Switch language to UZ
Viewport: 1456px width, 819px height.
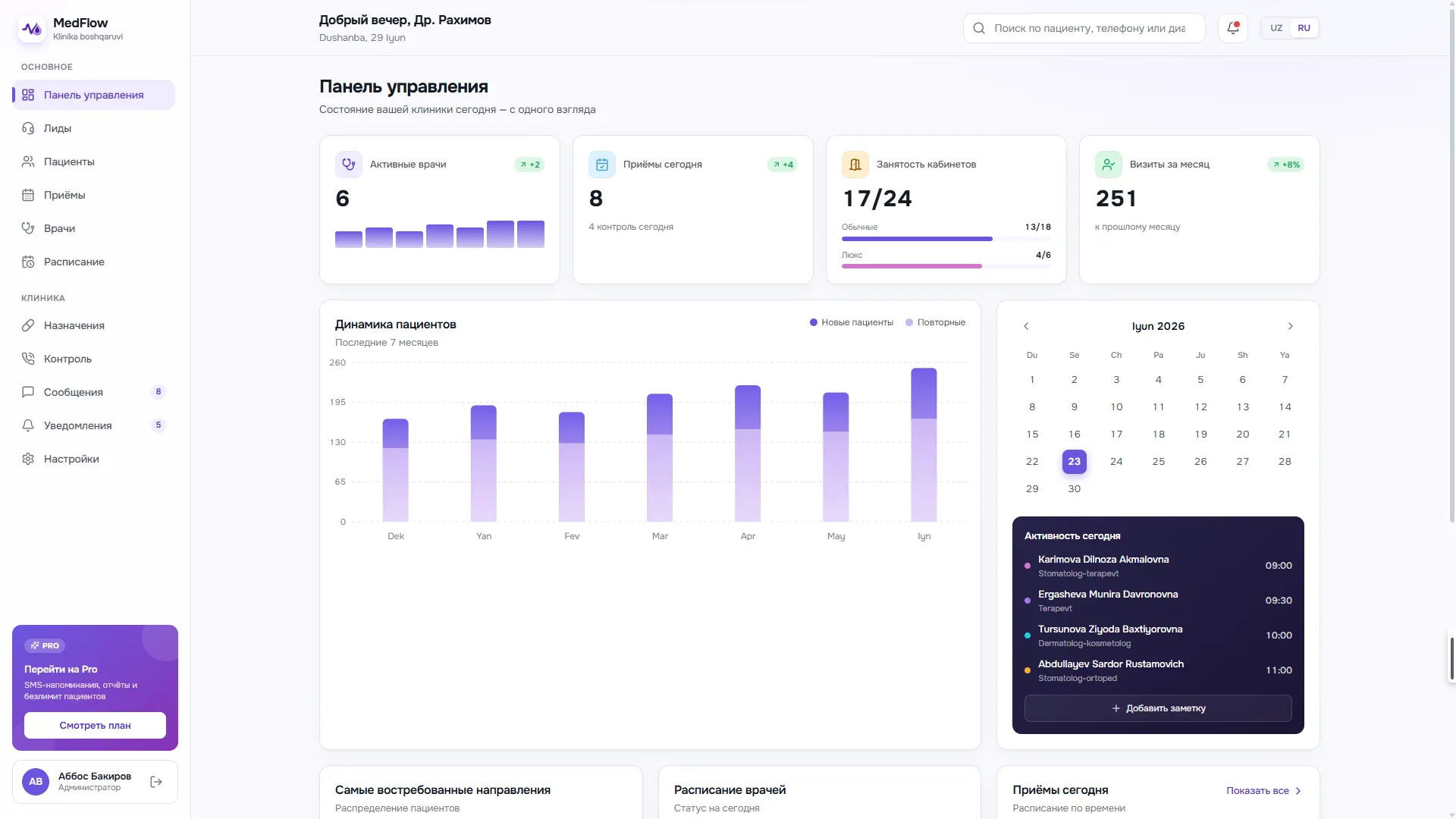(1276, 28)
